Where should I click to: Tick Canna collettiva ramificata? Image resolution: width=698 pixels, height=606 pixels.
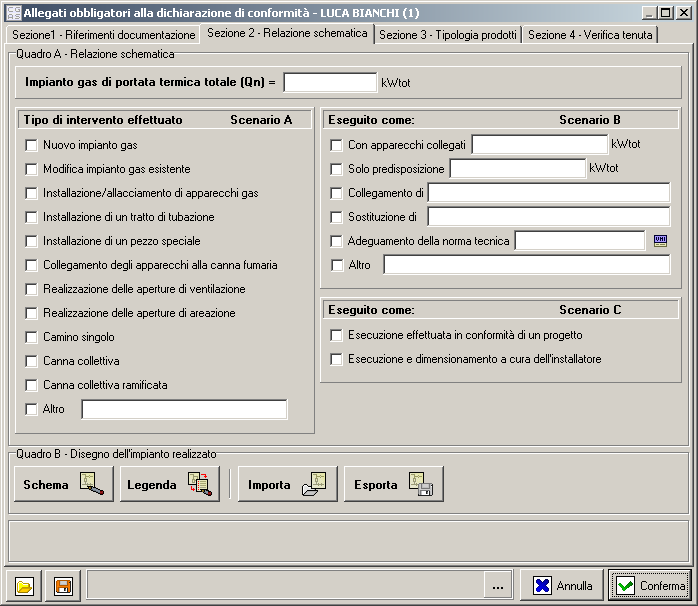click(x=31, y=385)
